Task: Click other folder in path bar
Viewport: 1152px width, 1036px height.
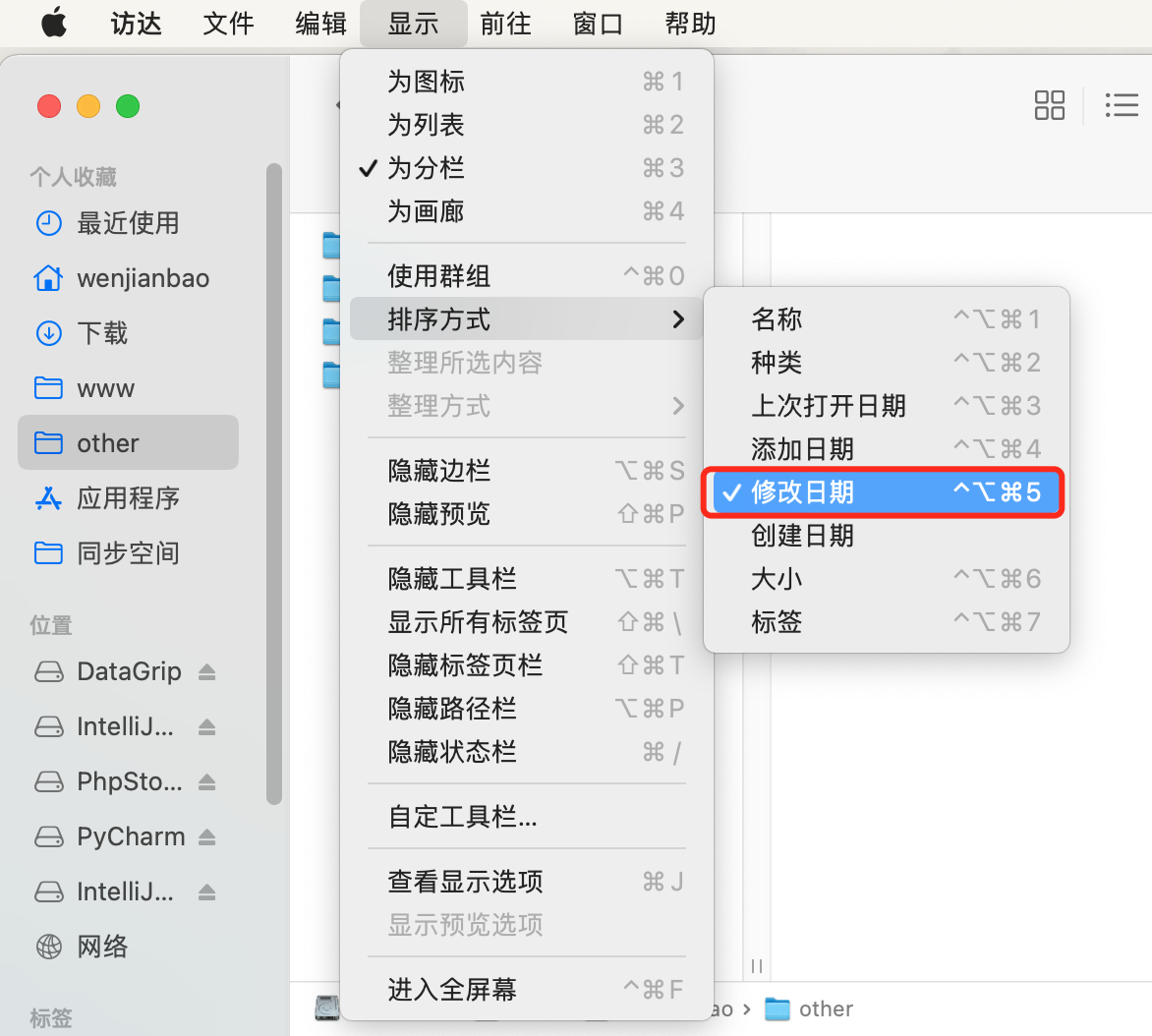Action: (808, 1008)
